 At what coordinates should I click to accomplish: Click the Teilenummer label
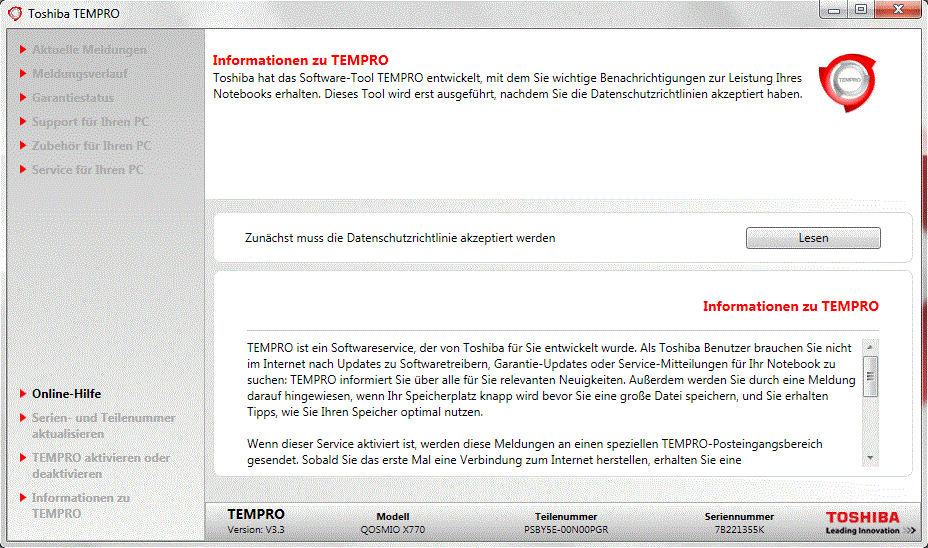pyautogui.click(x=566, y=517)
